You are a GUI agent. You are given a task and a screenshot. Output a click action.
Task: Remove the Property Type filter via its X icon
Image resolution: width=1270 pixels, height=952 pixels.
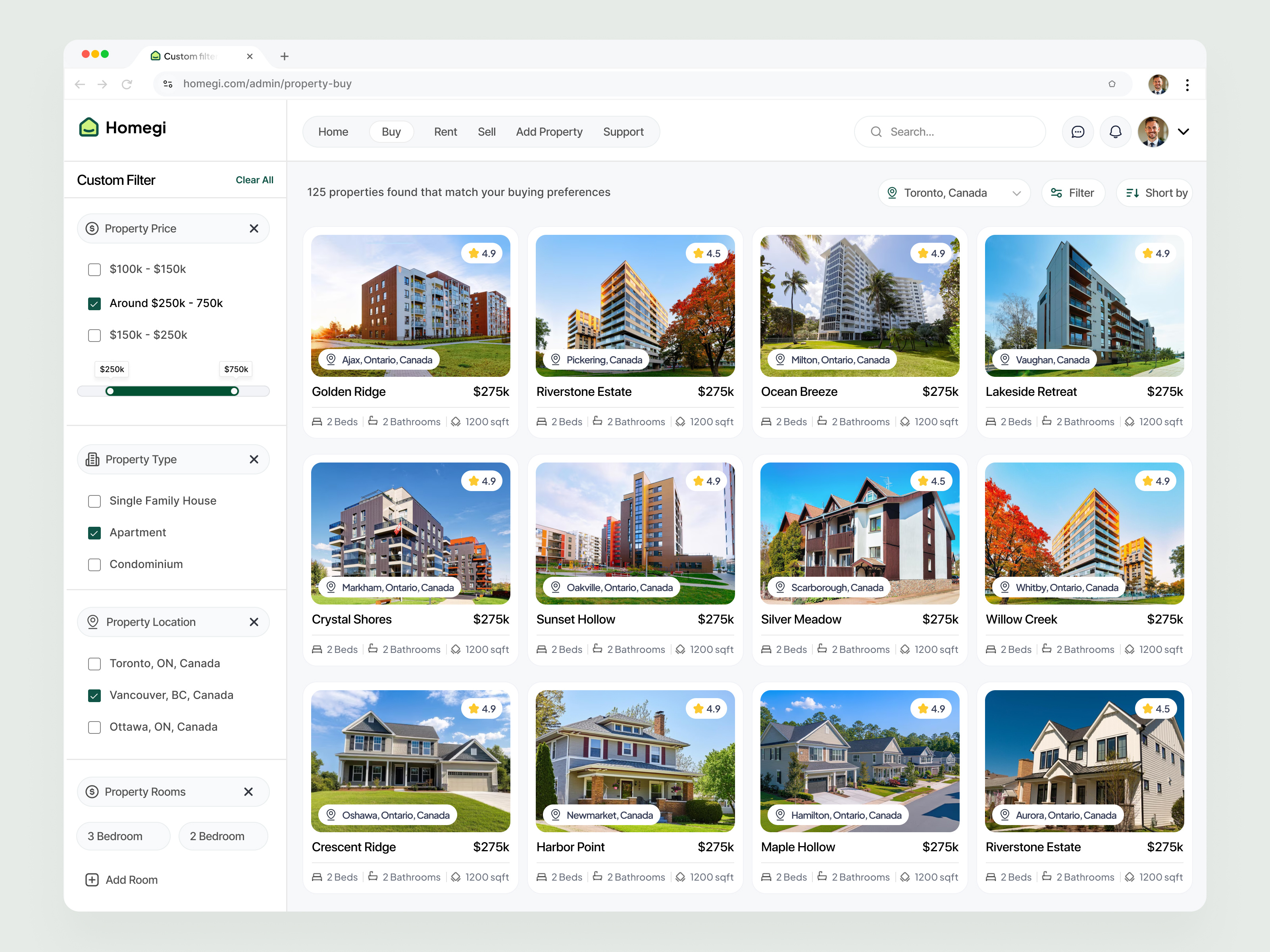pos(254,459)
